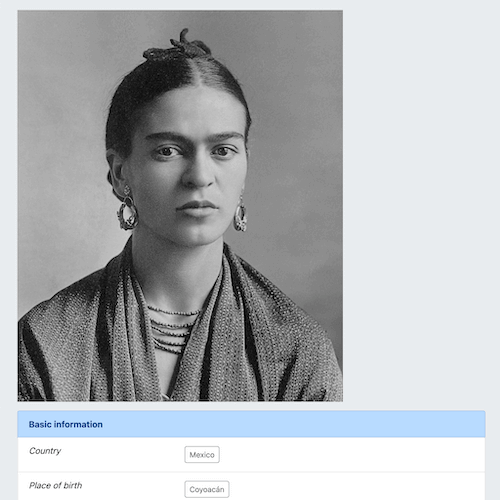Click the Place of birth label
Screen dimensions: 500x500
55,485
